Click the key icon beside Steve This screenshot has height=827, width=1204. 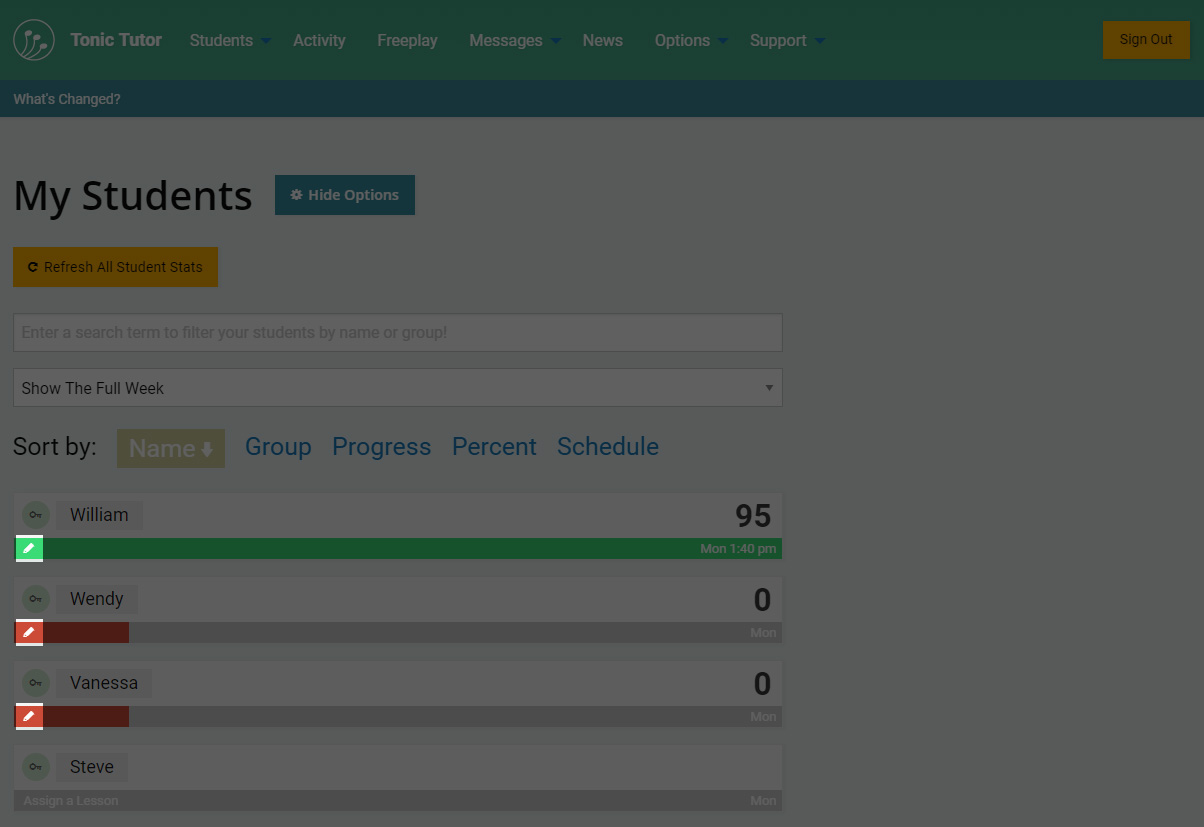36,767
